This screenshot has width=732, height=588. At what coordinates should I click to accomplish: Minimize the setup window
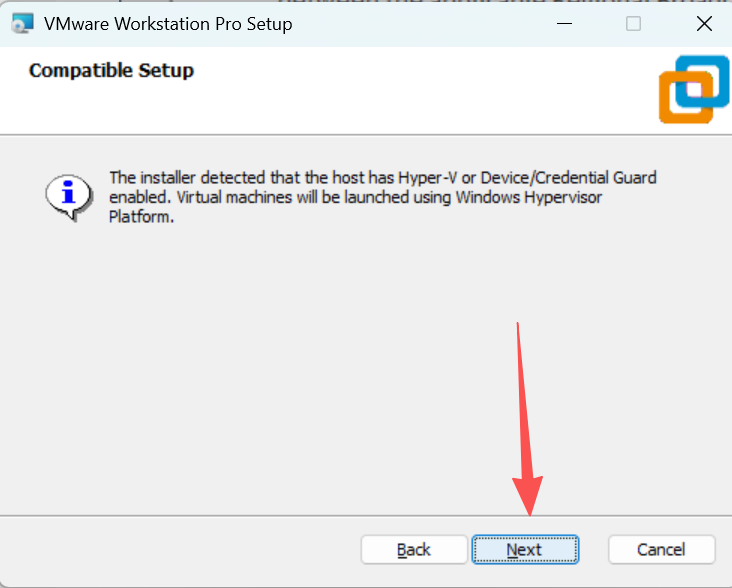564,24
